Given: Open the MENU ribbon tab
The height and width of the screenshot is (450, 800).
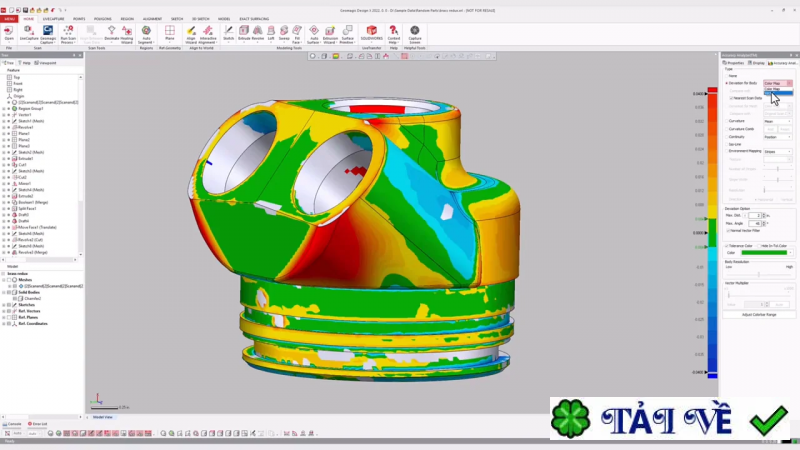Looking at the screenshot, I should click(9, 19).
